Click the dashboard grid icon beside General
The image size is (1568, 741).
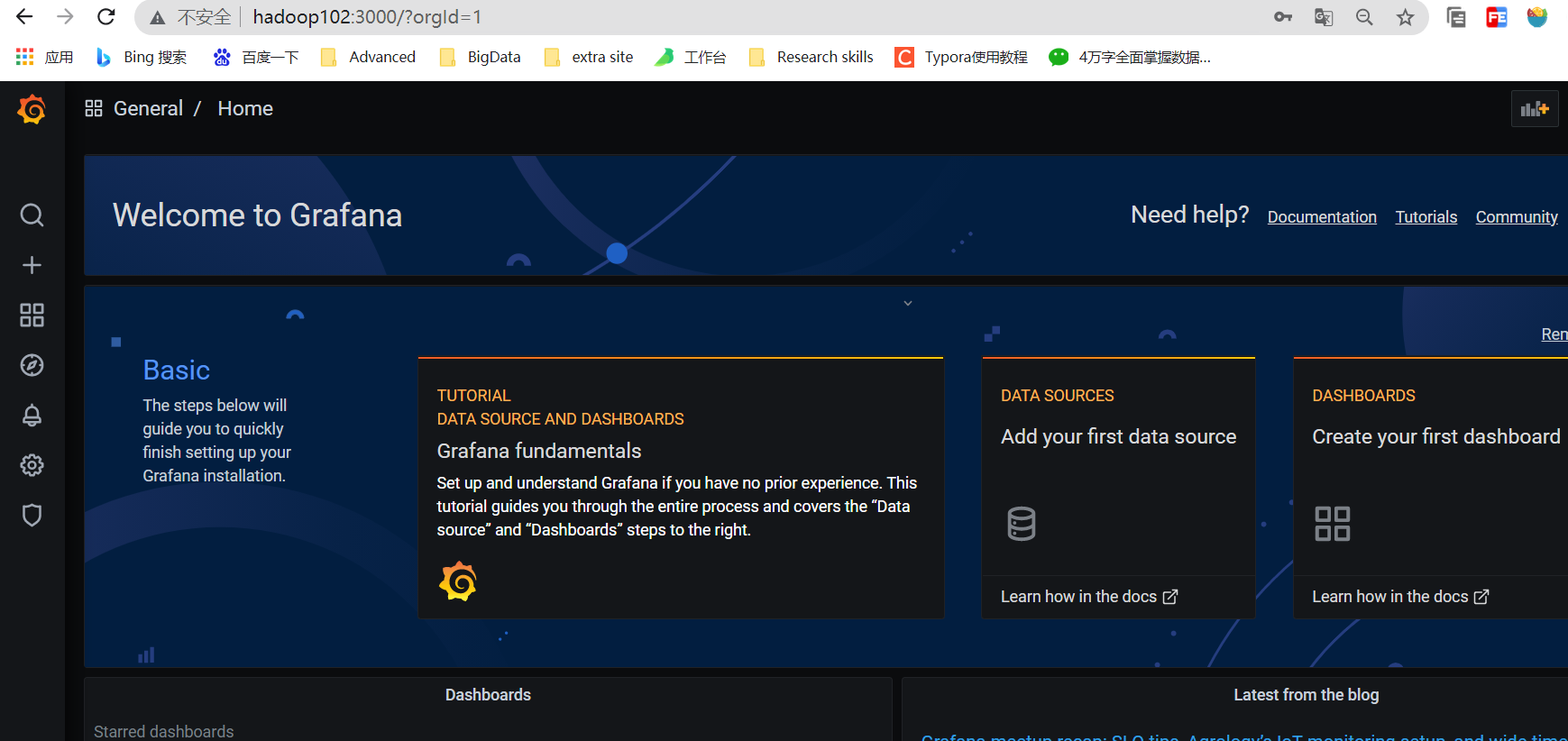click(x=94, y=108)
